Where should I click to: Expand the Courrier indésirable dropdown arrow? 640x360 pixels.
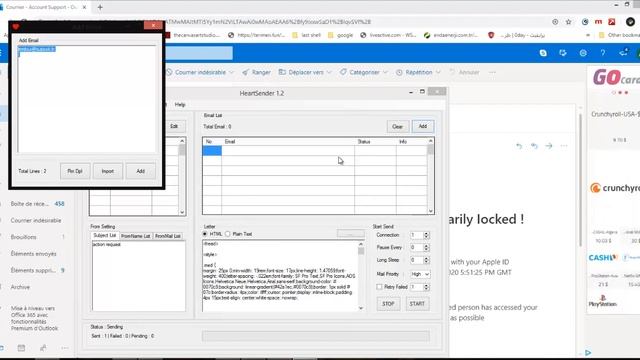coord(231,72)
